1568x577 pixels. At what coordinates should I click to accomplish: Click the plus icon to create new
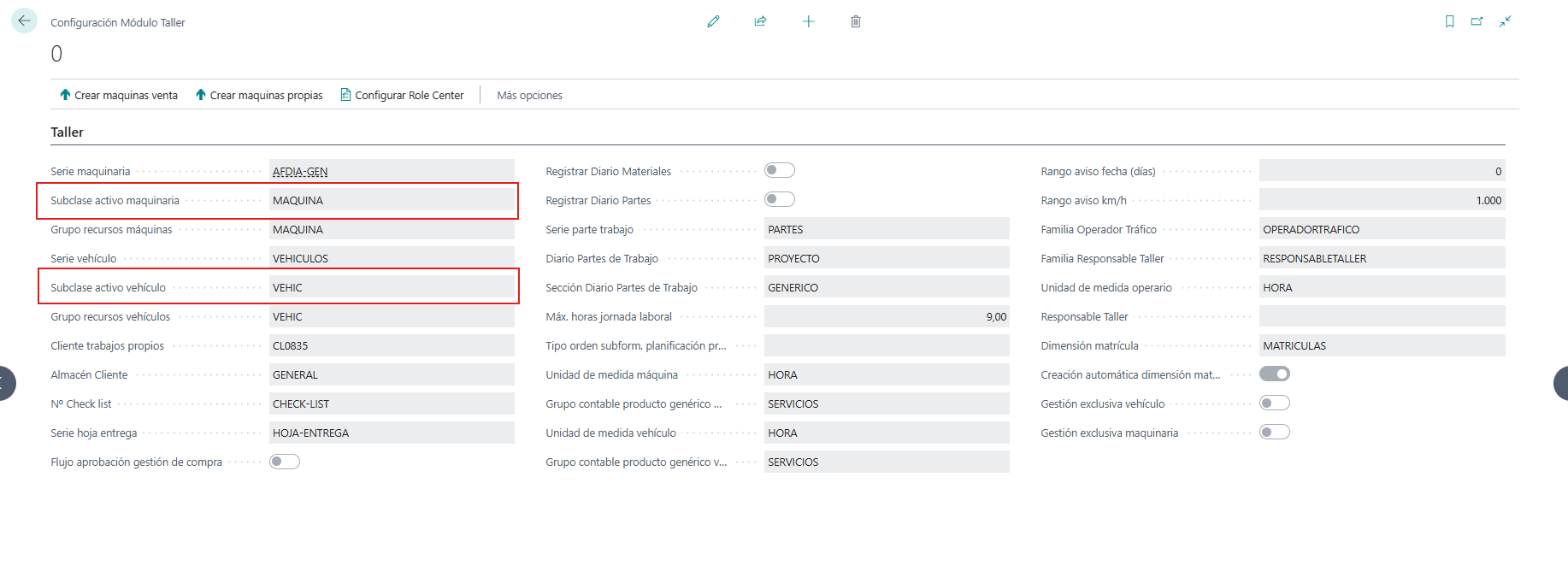808,21
